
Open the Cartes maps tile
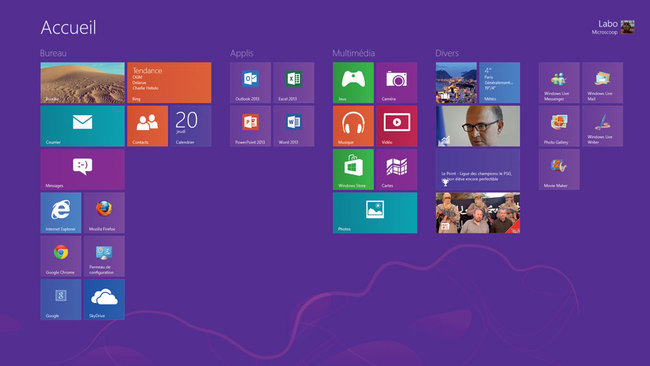tap(396, 170)
